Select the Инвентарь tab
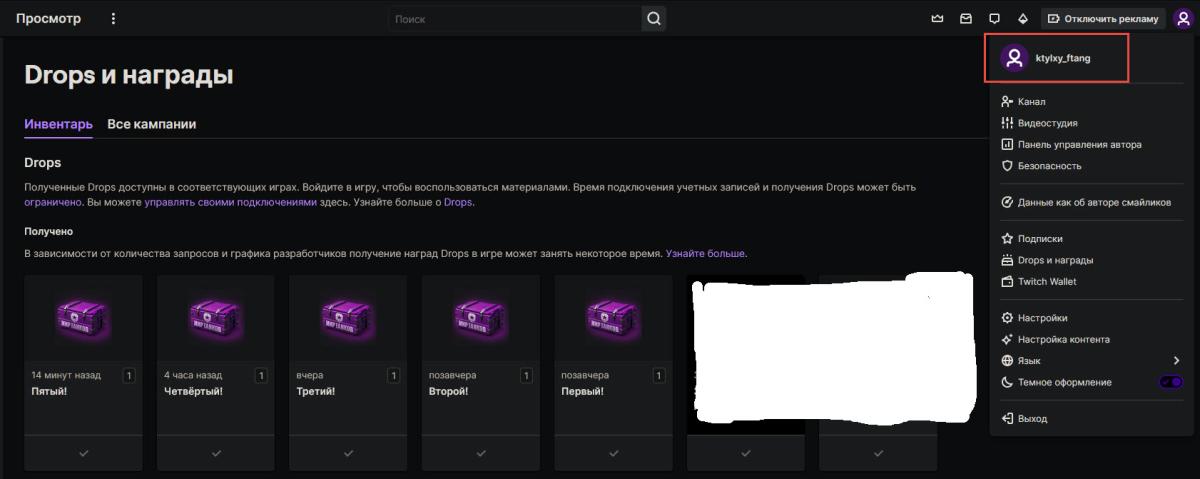Screen dimensions: 1200x479 pyautogui.click(x=58, y=124)
